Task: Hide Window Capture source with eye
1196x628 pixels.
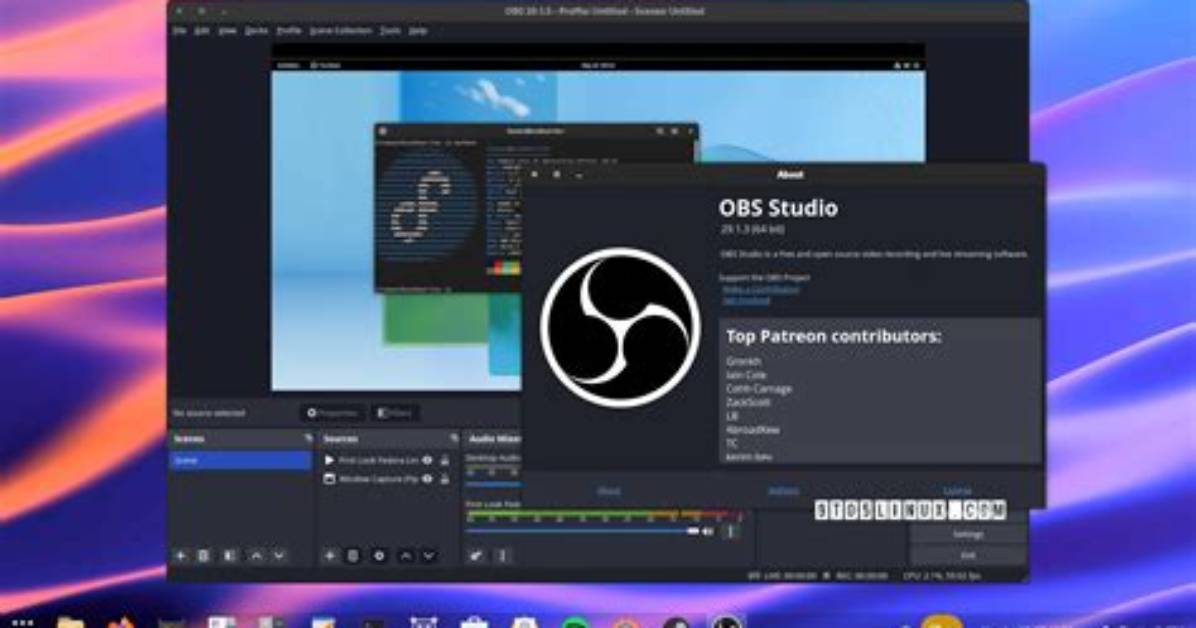Action: tap(427, 479)
